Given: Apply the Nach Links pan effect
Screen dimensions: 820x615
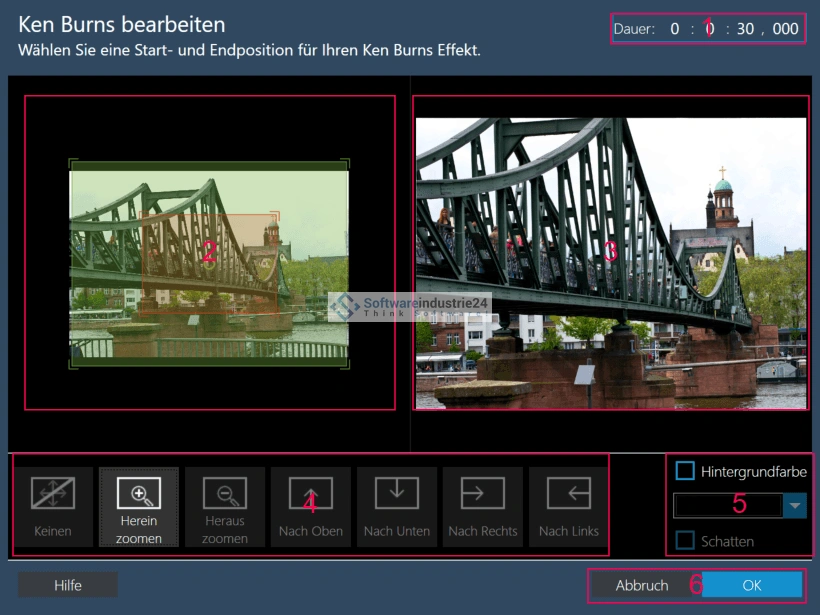Looking at the screenshot, I should coord(569,506).
